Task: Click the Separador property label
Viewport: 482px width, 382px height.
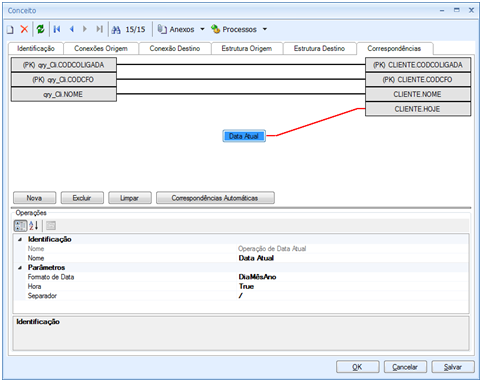Action: (x=42, y=296)
